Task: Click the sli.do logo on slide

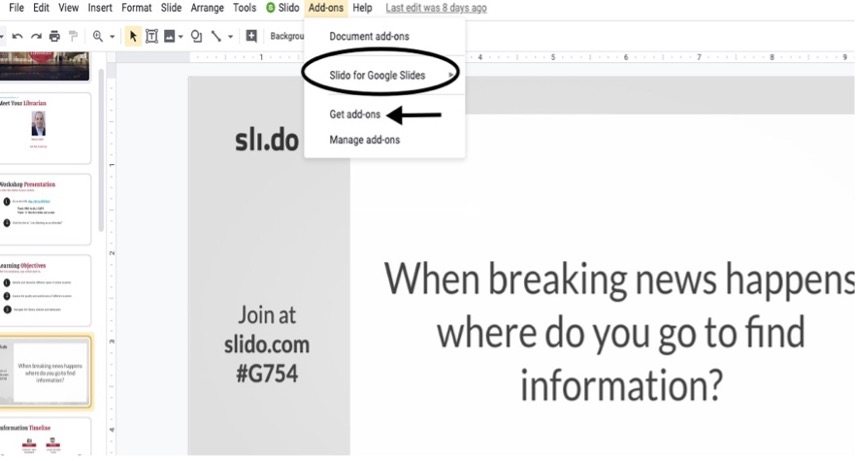Action: pos(267,140)
